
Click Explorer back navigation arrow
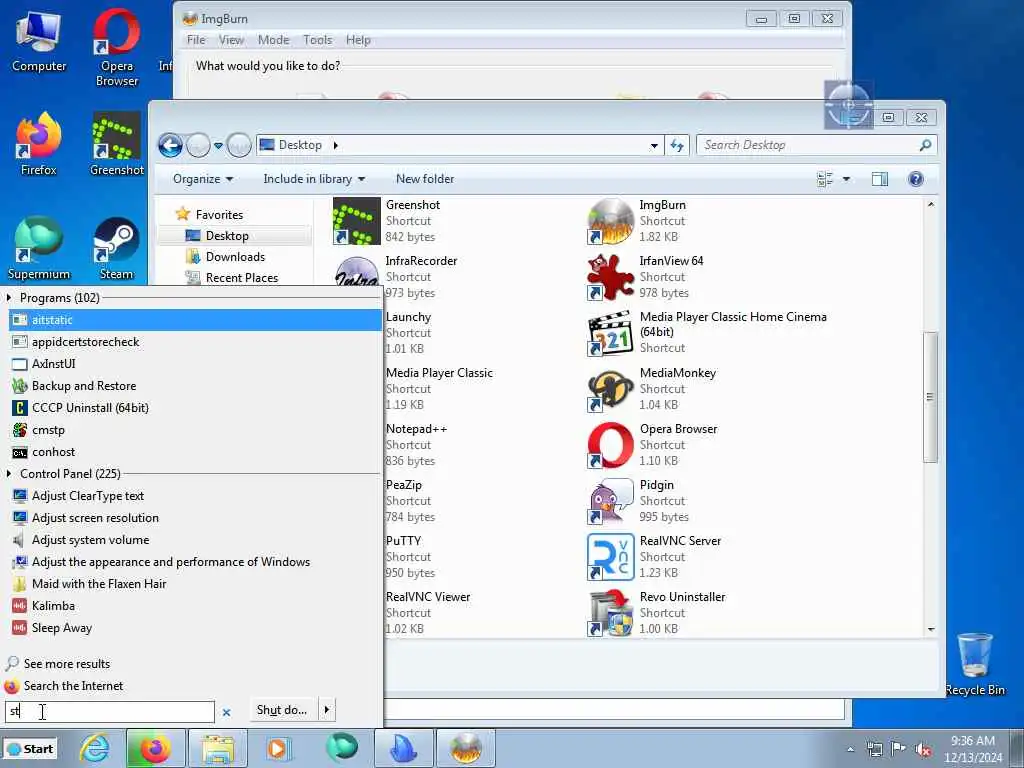click(x=170, y=145)
